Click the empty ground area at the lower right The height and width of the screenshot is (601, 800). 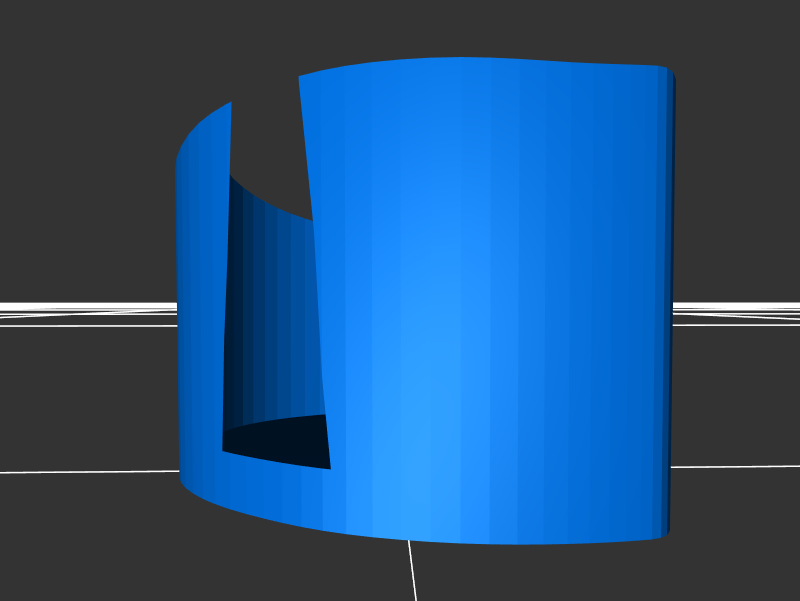tap(720, 540)
